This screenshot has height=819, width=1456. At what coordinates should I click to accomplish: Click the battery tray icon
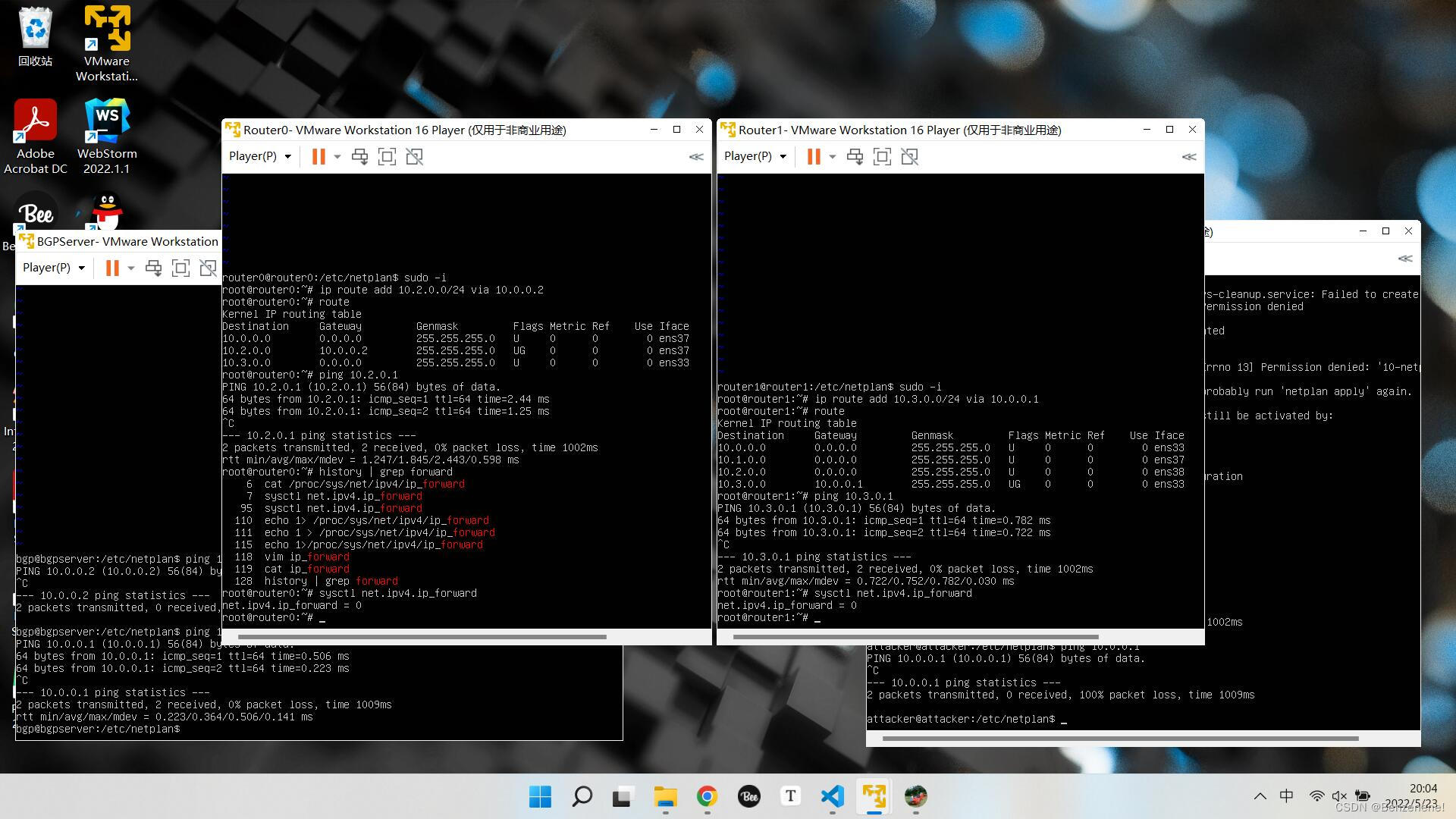click(1363, 796)
